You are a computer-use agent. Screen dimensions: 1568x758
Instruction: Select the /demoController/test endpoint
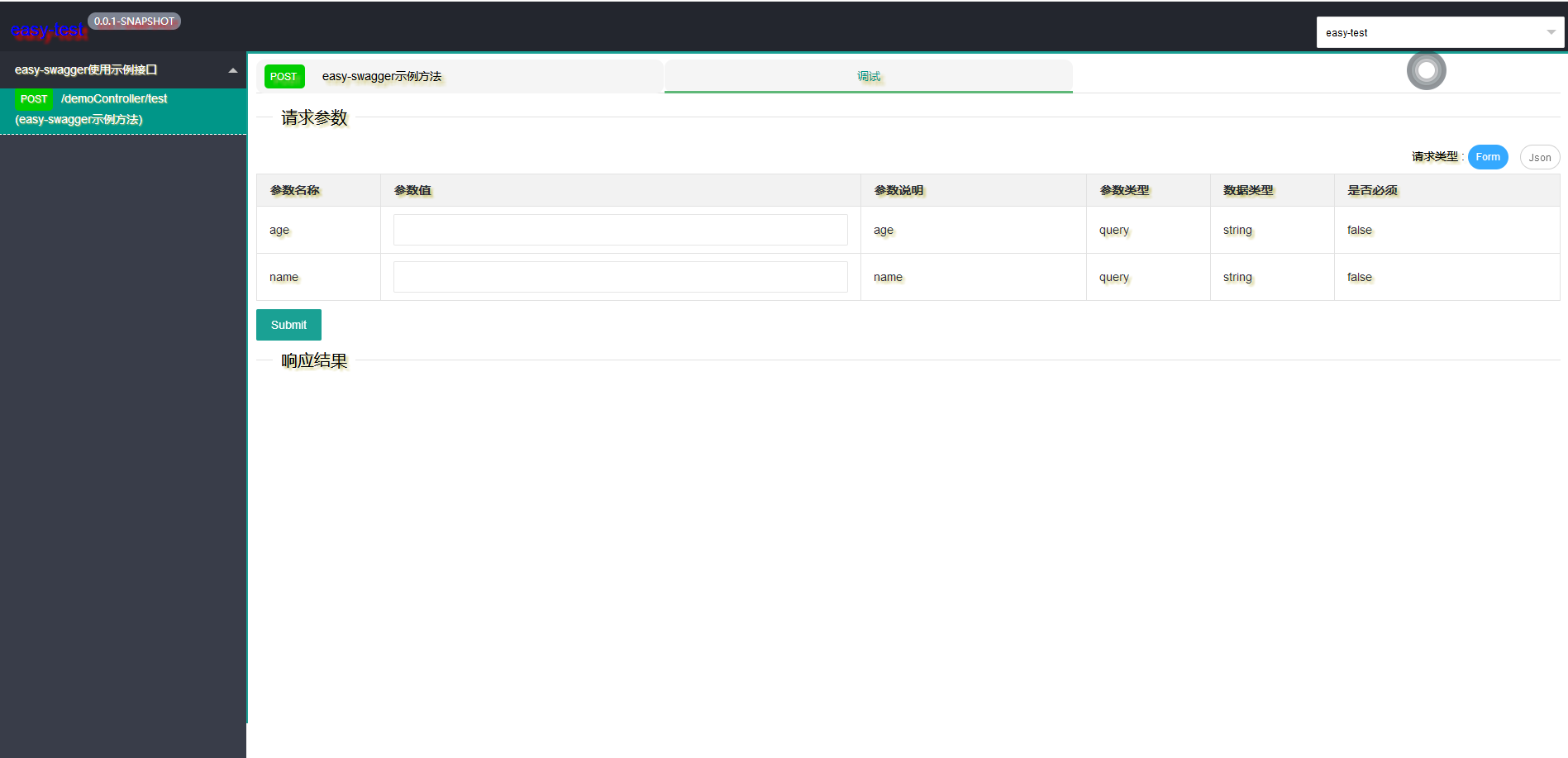(x=114, y=98)
